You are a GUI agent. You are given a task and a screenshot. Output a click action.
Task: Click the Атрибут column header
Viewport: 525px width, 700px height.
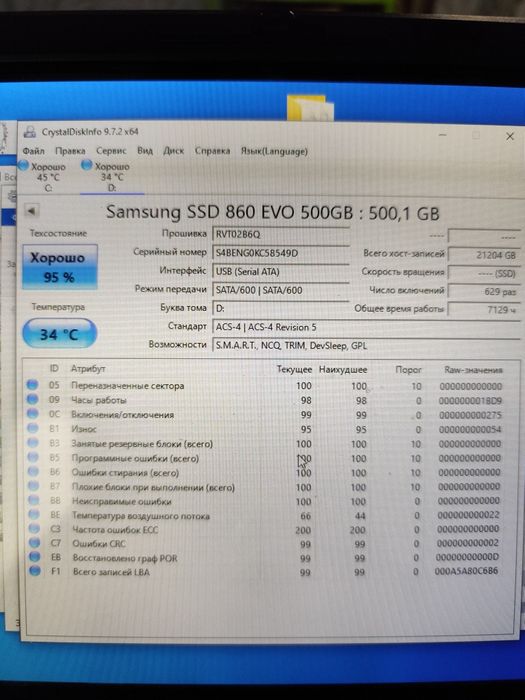click(x=88, y=369)
